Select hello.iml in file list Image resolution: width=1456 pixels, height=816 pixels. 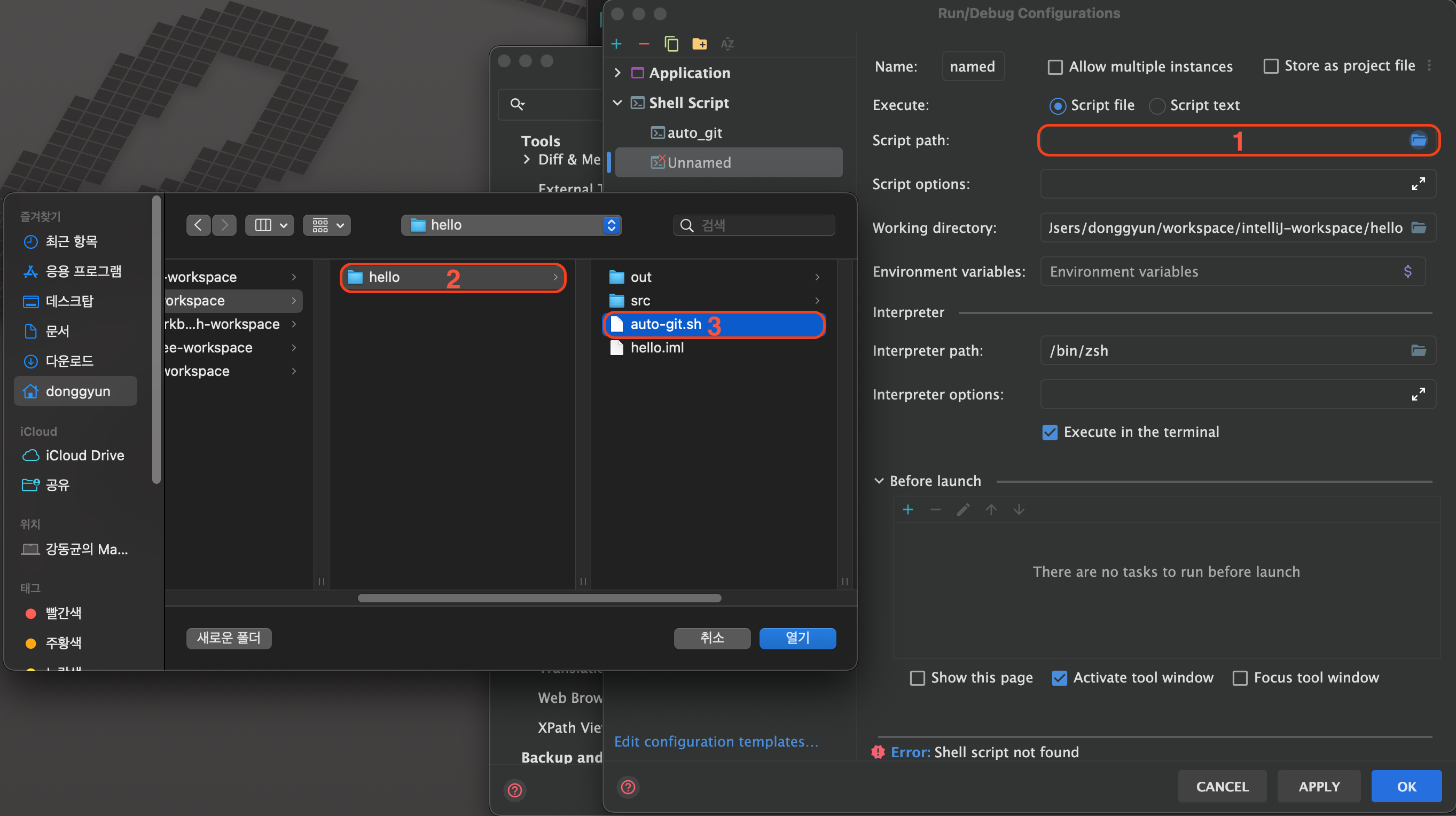(657, 348)
